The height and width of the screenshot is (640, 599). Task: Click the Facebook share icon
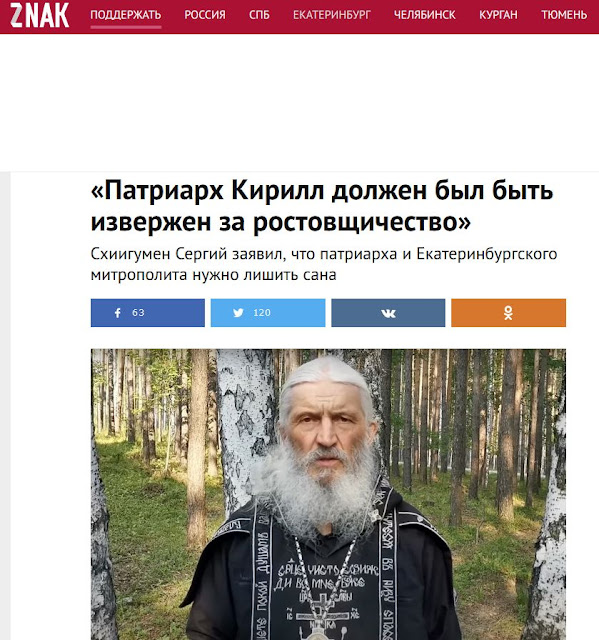(118, 313)
